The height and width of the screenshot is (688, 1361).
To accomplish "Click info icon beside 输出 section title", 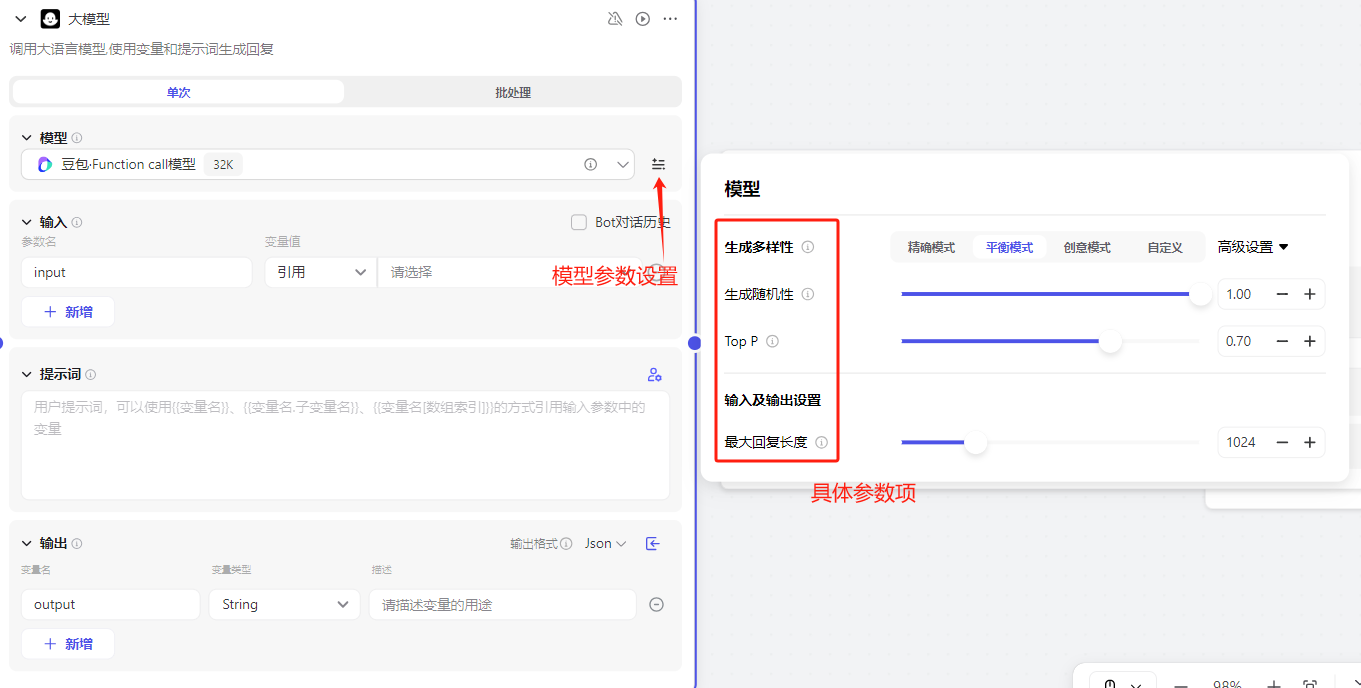I will tap(77, 543).
